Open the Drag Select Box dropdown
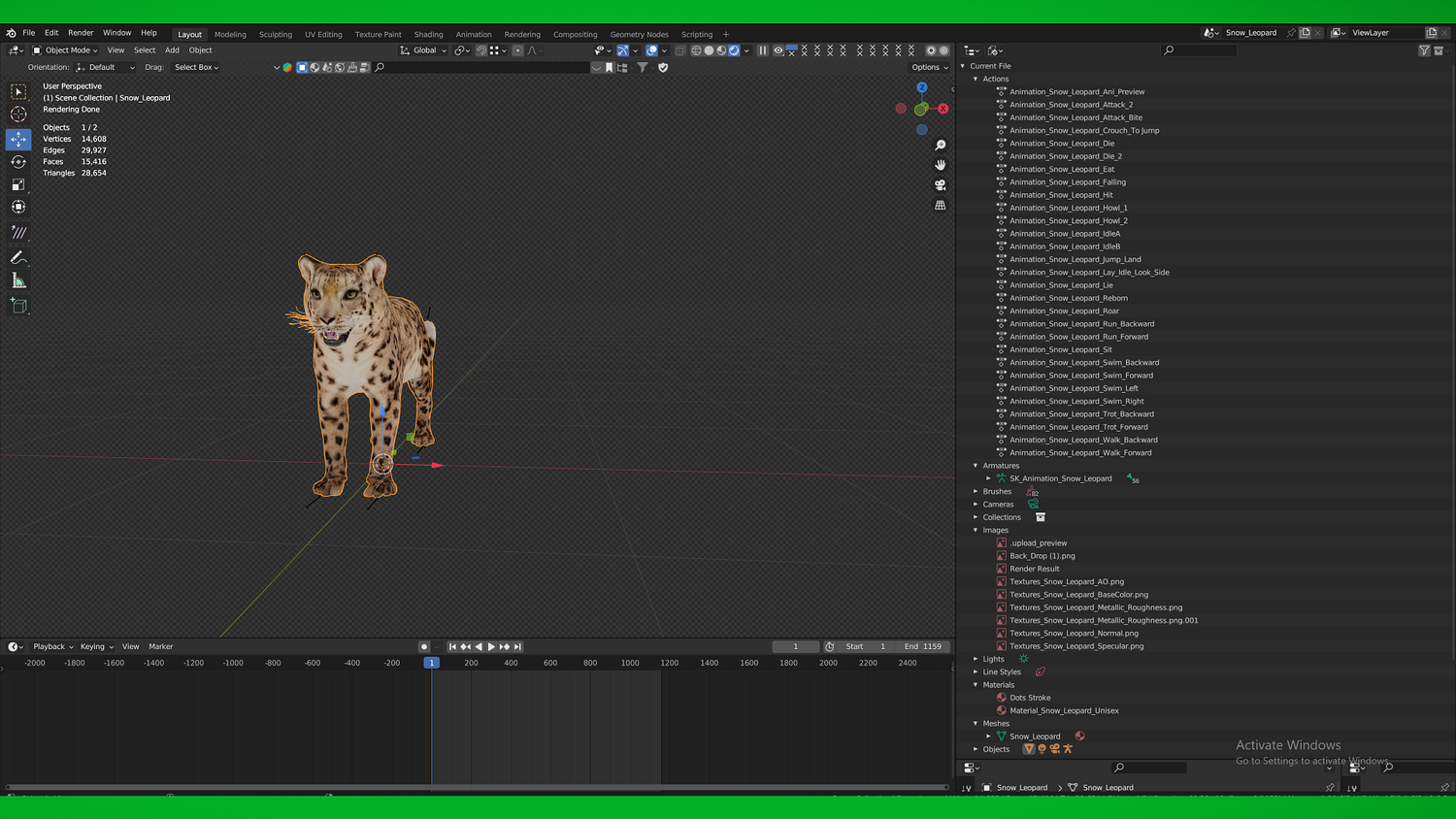 [196, 68]
